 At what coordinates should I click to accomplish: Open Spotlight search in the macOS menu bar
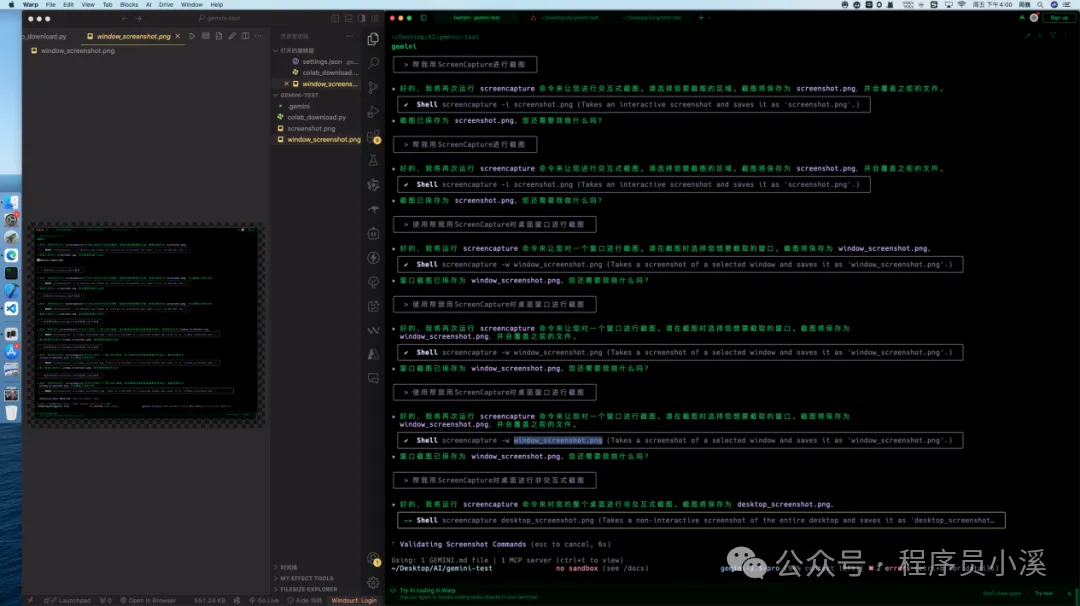click(x=1039, y=5)
